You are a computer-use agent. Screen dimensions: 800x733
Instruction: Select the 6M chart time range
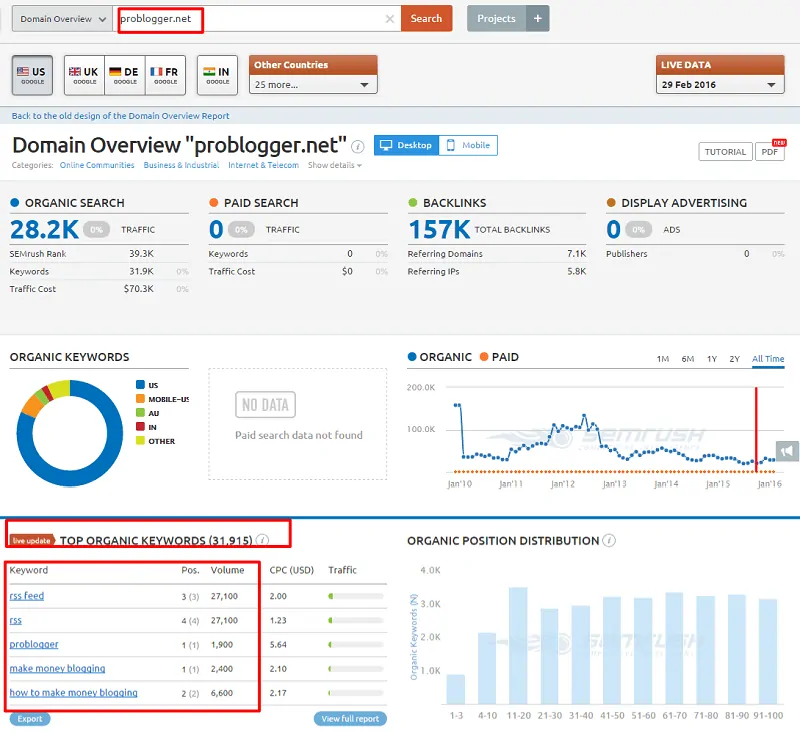pos(688,359)
